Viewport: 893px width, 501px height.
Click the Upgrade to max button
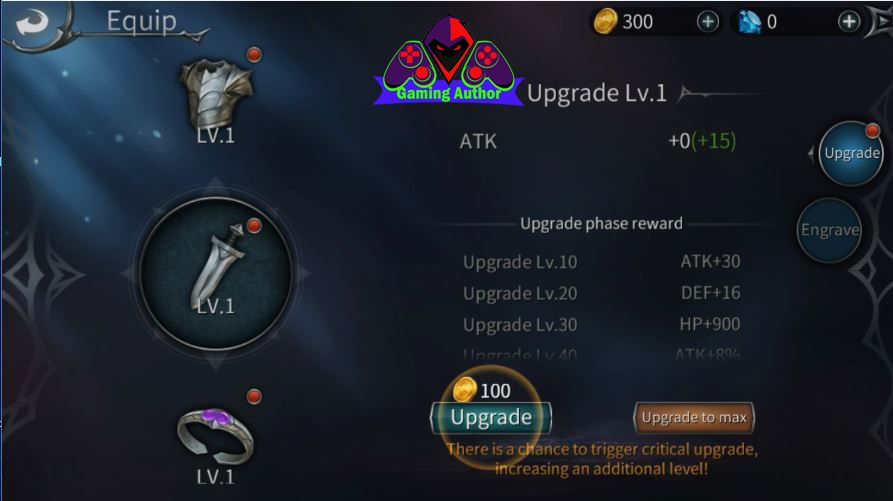(694, 417)
